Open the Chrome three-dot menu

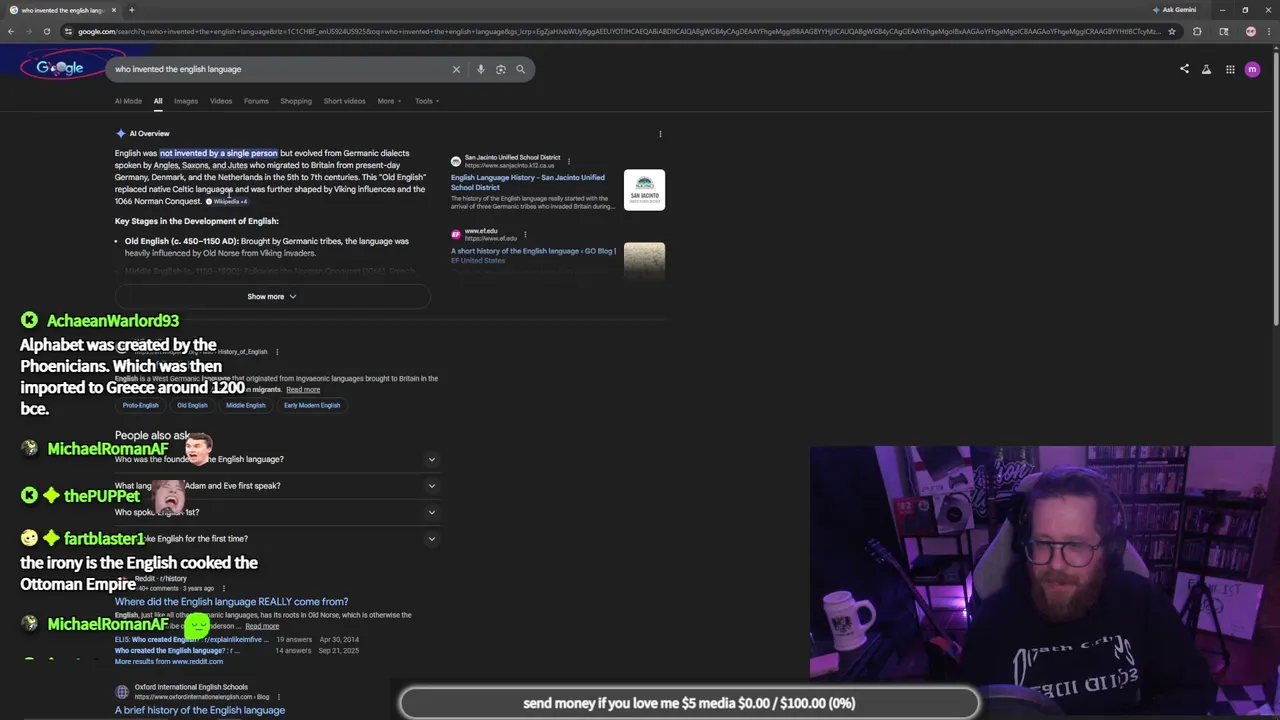coord(1270,31)
